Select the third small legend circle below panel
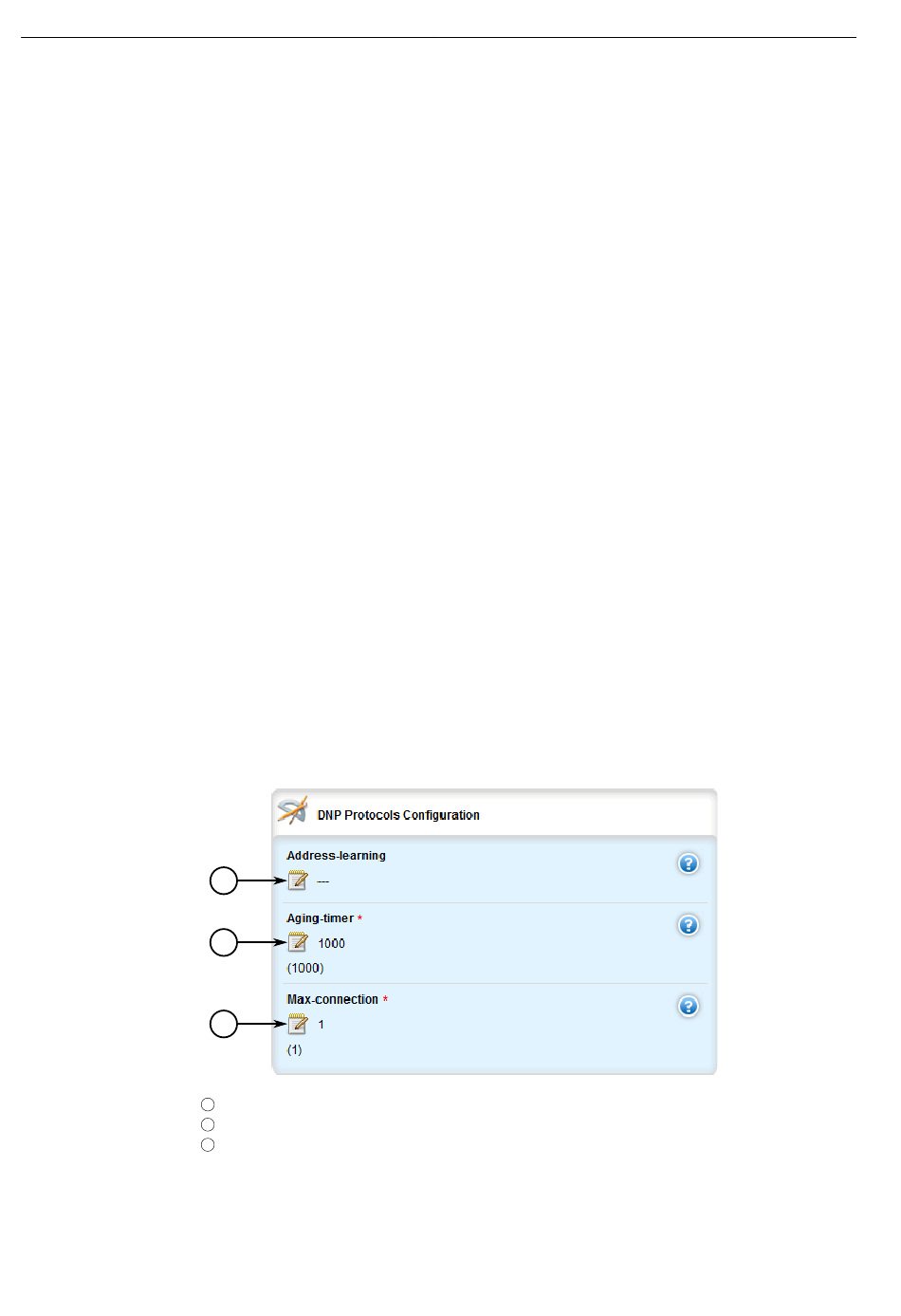Image resolution: width=901 pixels, height=1316 pixels. tap(208, 1145)
